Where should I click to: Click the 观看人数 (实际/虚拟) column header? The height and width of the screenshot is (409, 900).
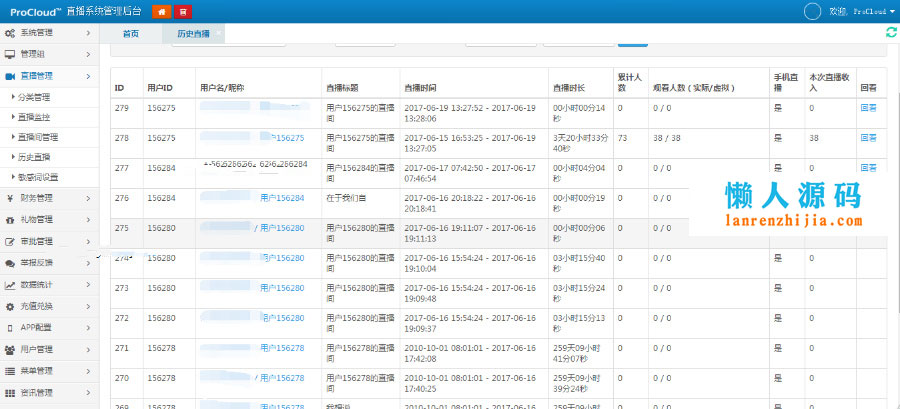coord(694,88)
